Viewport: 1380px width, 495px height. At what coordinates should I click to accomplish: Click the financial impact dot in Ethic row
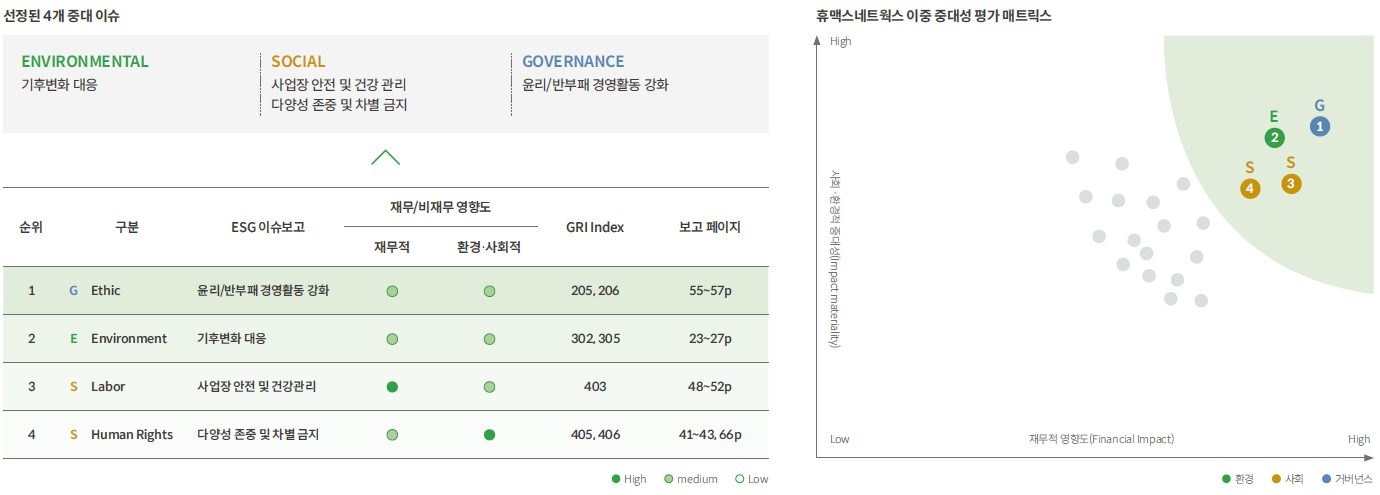coord(392,291)
